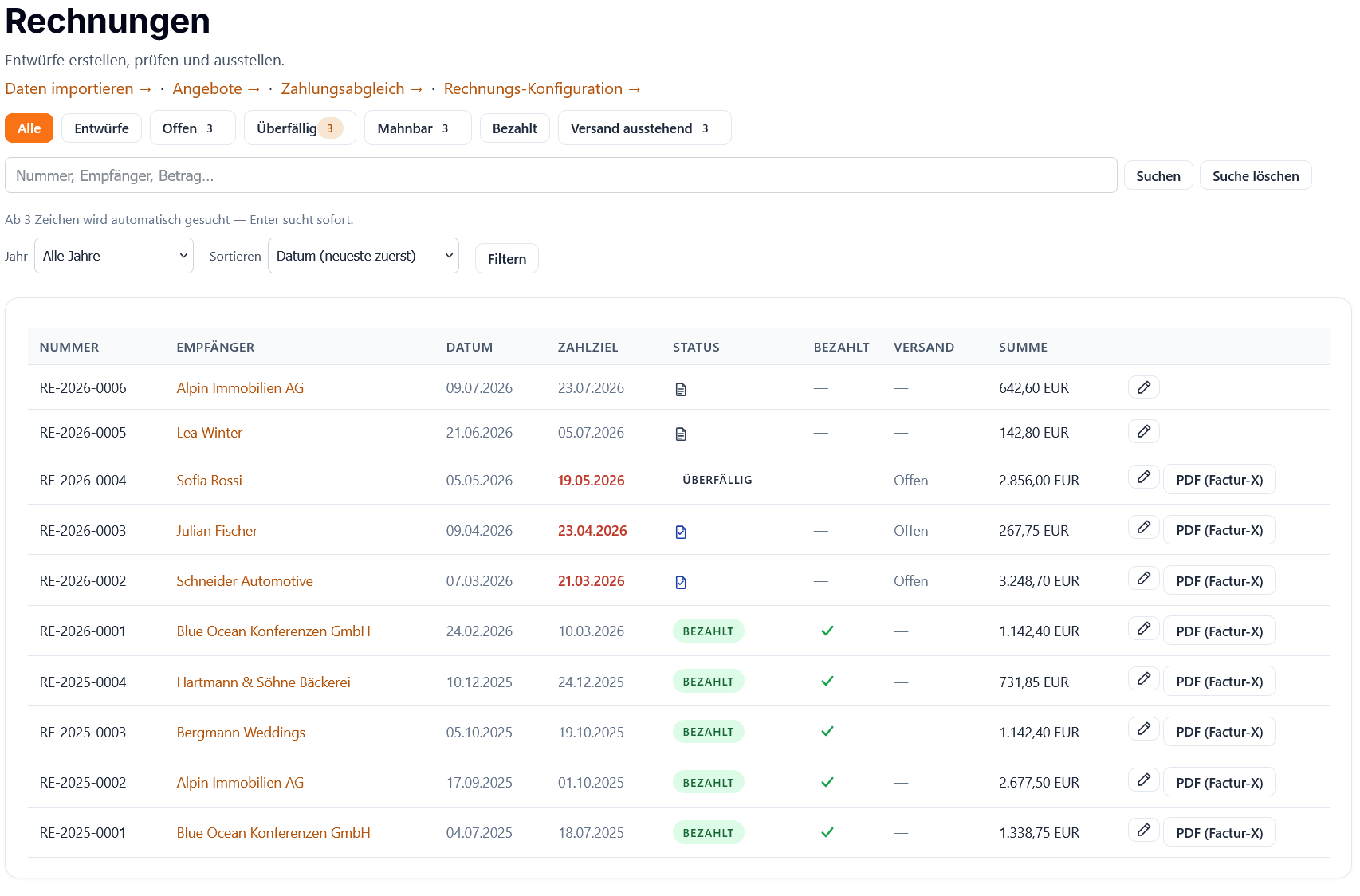Download PDF (Factur-X) for RE-2025-0004
The width and height of the screenshot is (1360, 896).
tap(1220, 682)
